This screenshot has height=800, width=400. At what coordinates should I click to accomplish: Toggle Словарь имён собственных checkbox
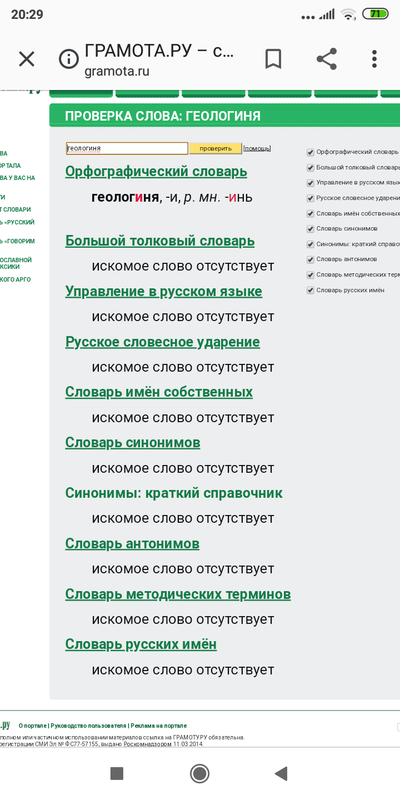pyautogui.click(x=310, y=213)
